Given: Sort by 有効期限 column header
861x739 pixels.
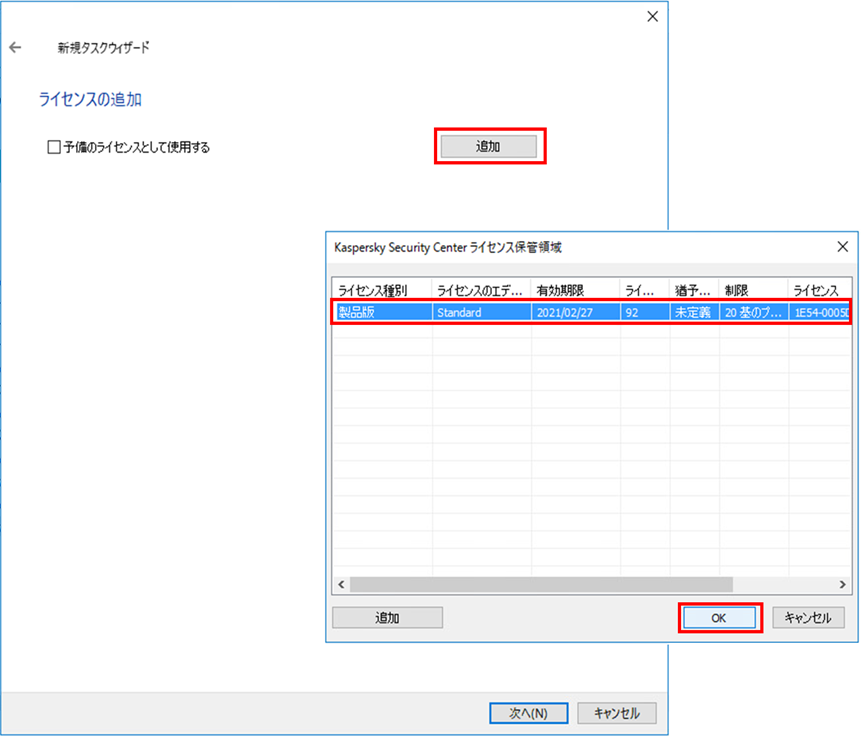Looking at the screenshot, I should (x=569, y=289).
